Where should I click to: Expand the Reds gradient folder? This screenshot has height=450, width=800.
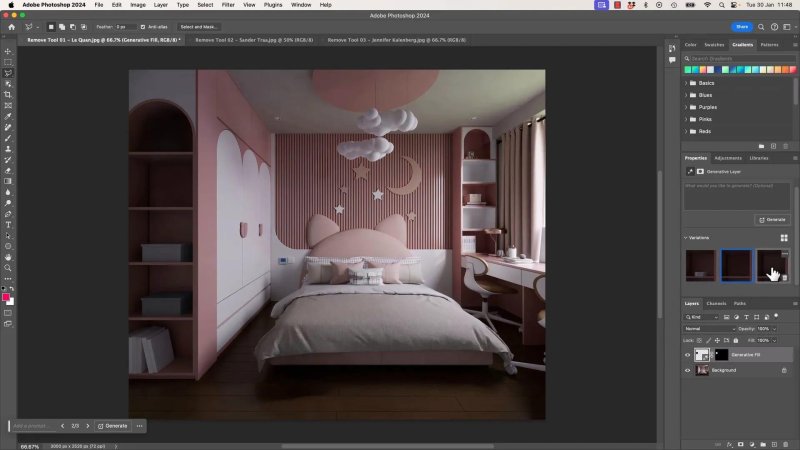686,131
